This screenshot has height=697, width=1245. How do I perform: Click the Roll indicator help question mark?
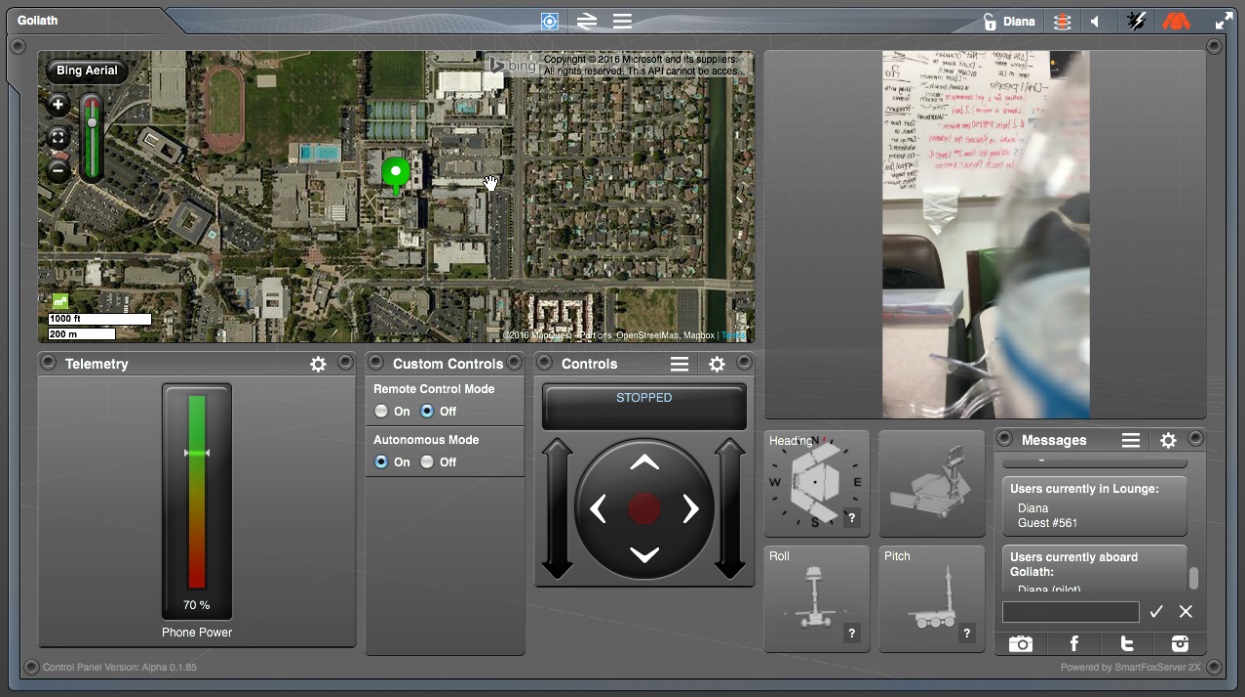(x=852, y=633)
